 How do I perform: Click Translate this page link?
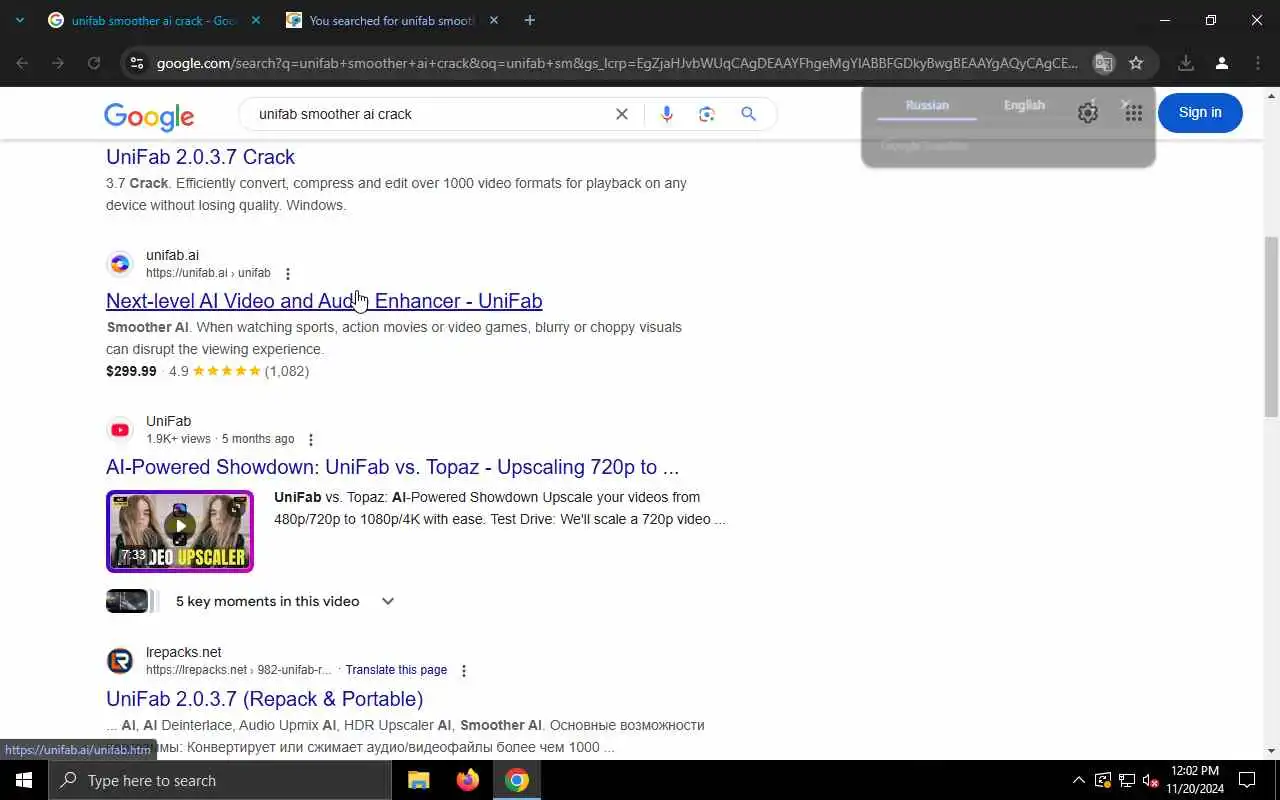click(396, 670)
